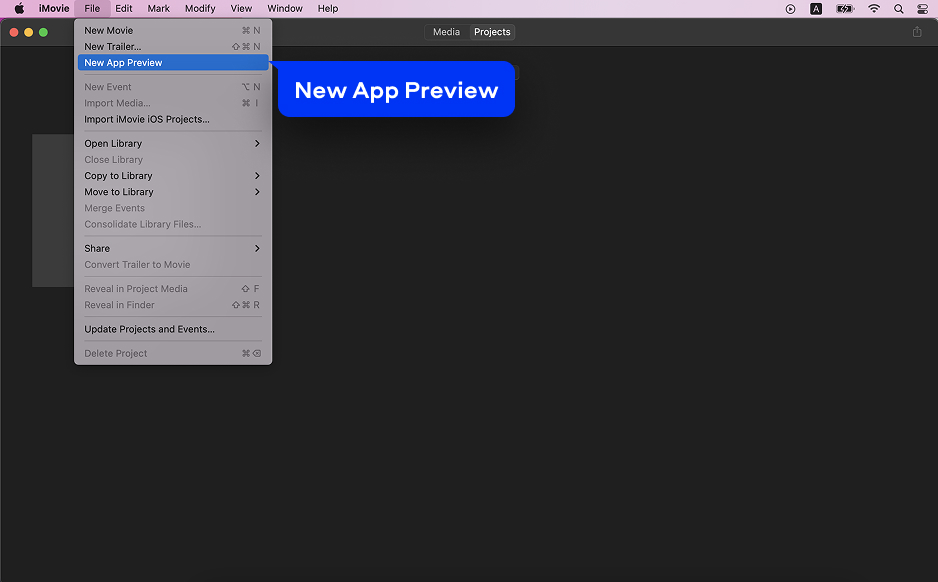Open the Modify menu

pyautogui.click(x=200, y=8)
